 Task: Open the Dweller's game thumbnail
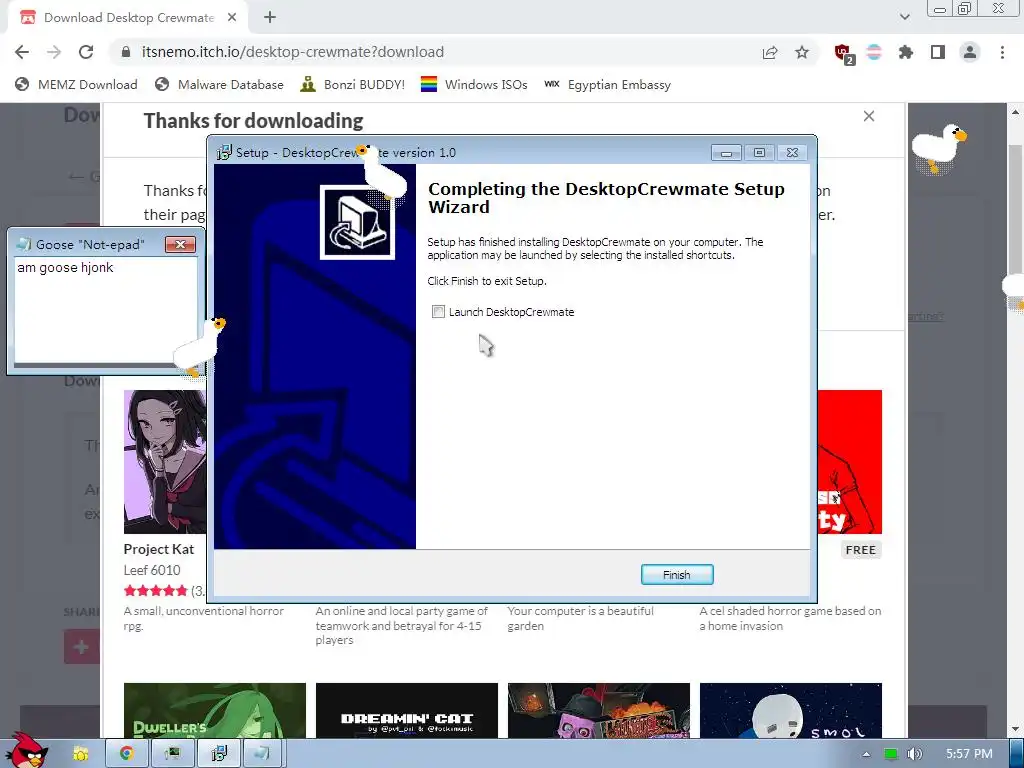tap(215, 711)
